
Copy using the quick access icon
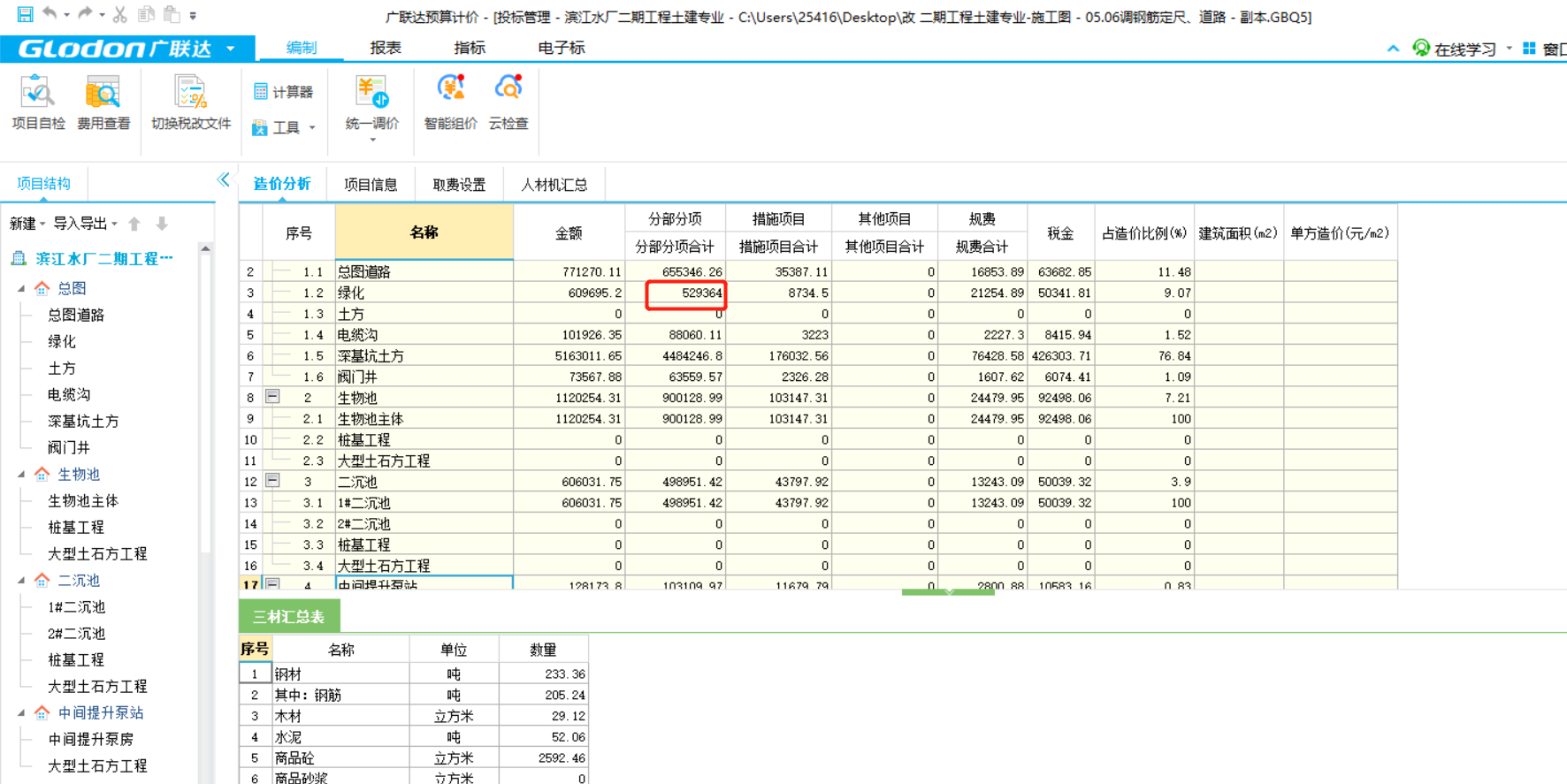pyautogui.click(x=146, y=14)
